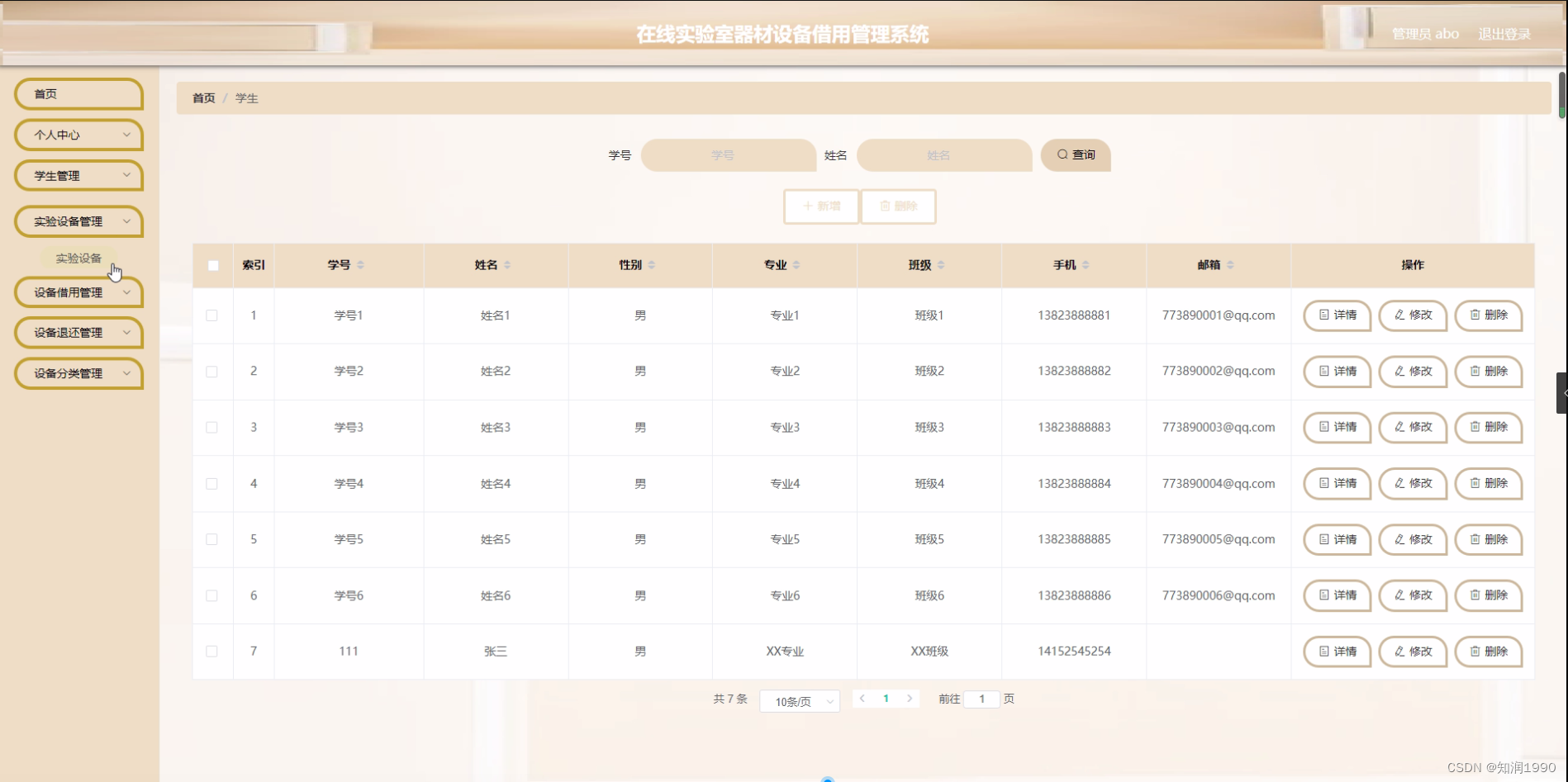Open the 实验设备 submenu item
The image size is (1568, 782).
(78, 257)
